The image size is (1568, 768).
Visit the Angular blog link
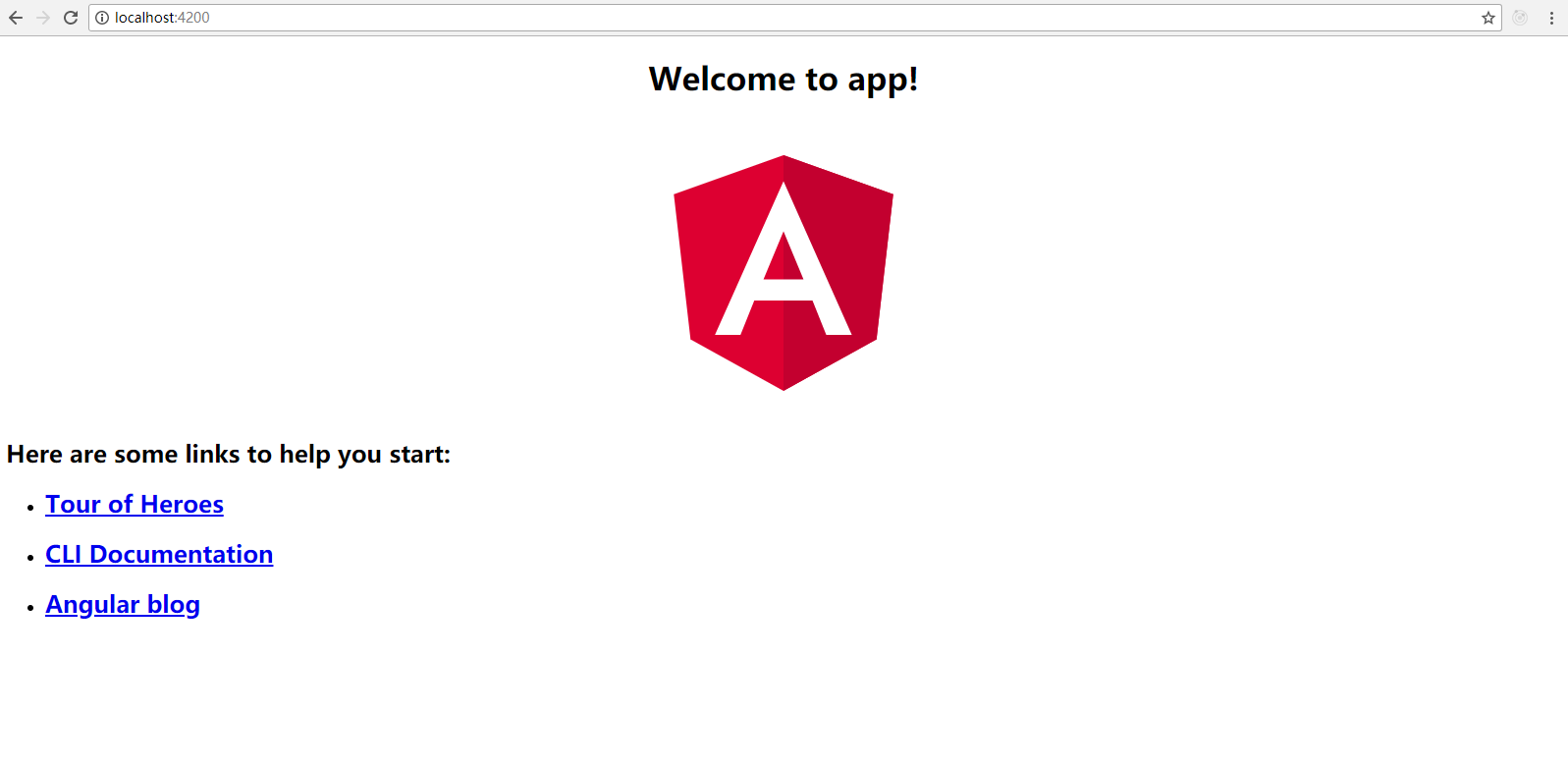[123, 605]
